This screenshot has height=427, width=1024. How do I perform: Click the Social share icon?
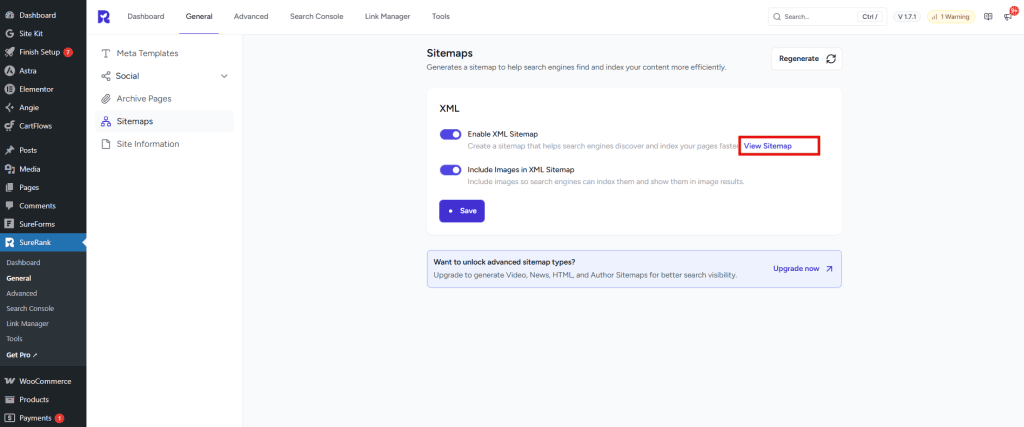coord(106,76)
